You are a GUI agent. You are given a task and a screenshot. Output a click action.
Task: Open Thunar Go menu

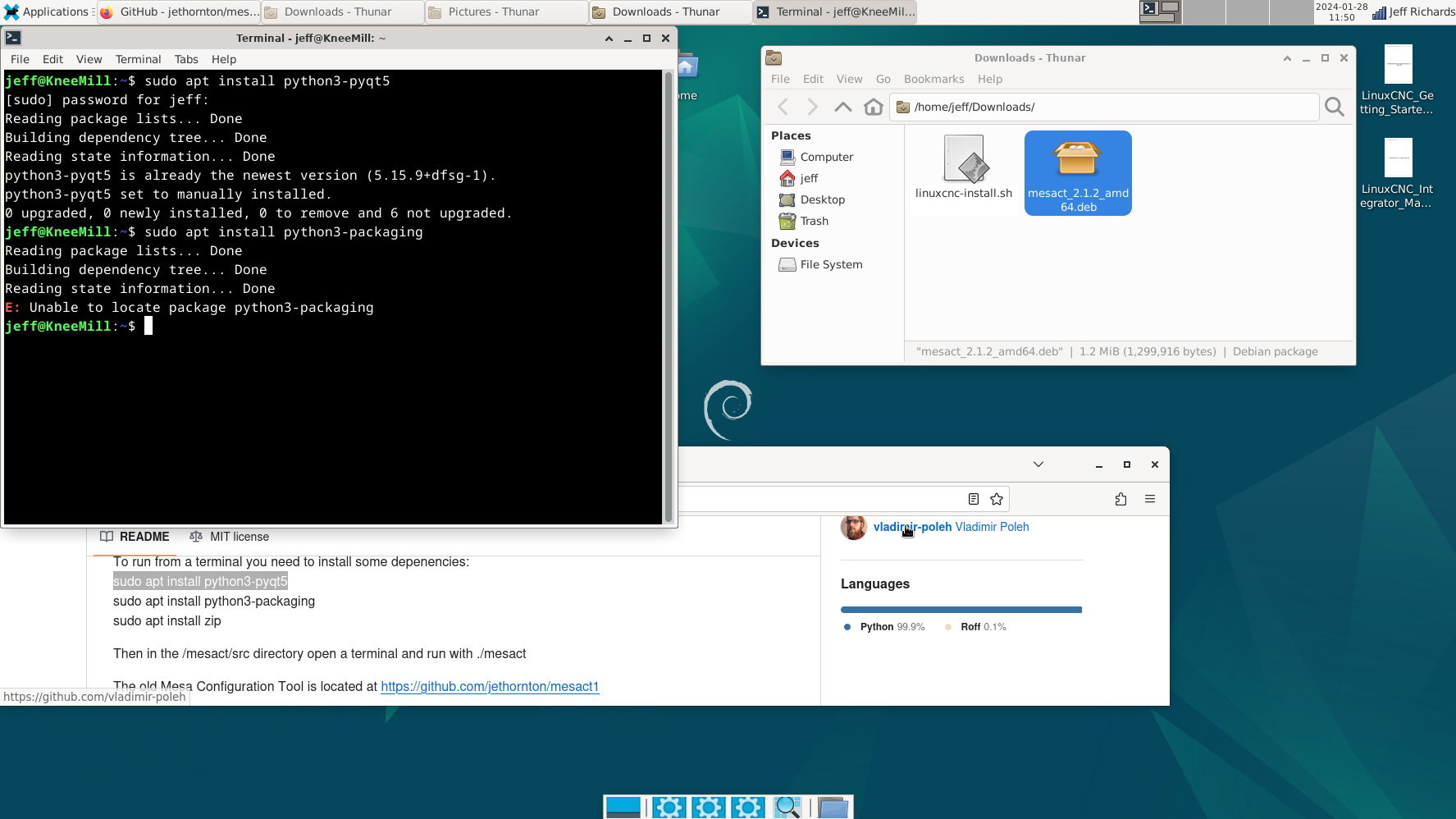pyautogui.click(x=883, y=79)
